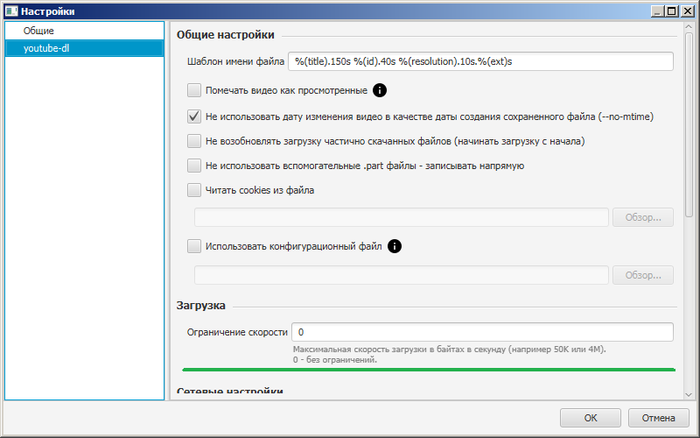Enable Использовать конфигурационный файл checkbox
Image resolution: width=700 pixels, height=438 pixels.
[x=194, y=246]
